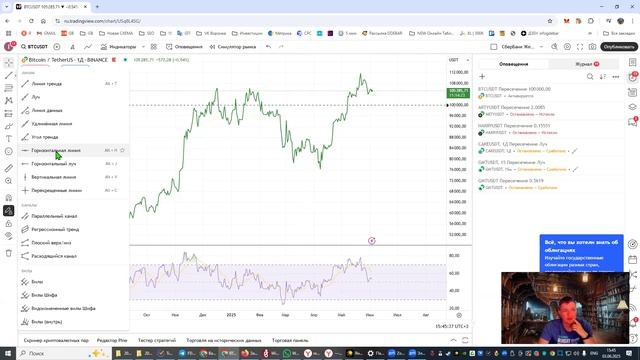Image resolution: width=640 pixels, height=360 pixels.
Task: Click the quick search icon in top toolbar
Action: 554,47
